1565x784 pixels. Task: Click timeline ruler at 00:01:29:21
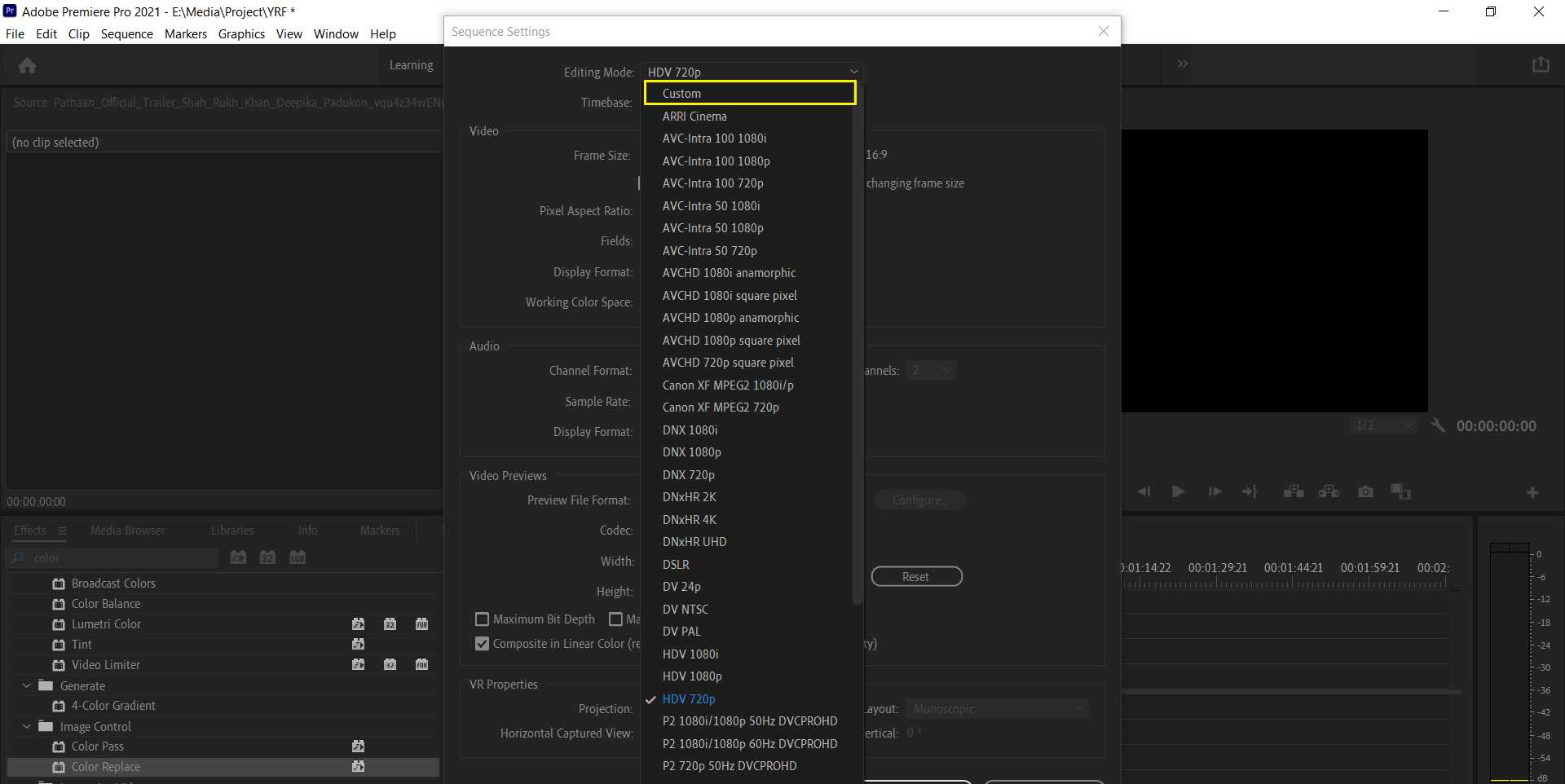[1217, 568]
